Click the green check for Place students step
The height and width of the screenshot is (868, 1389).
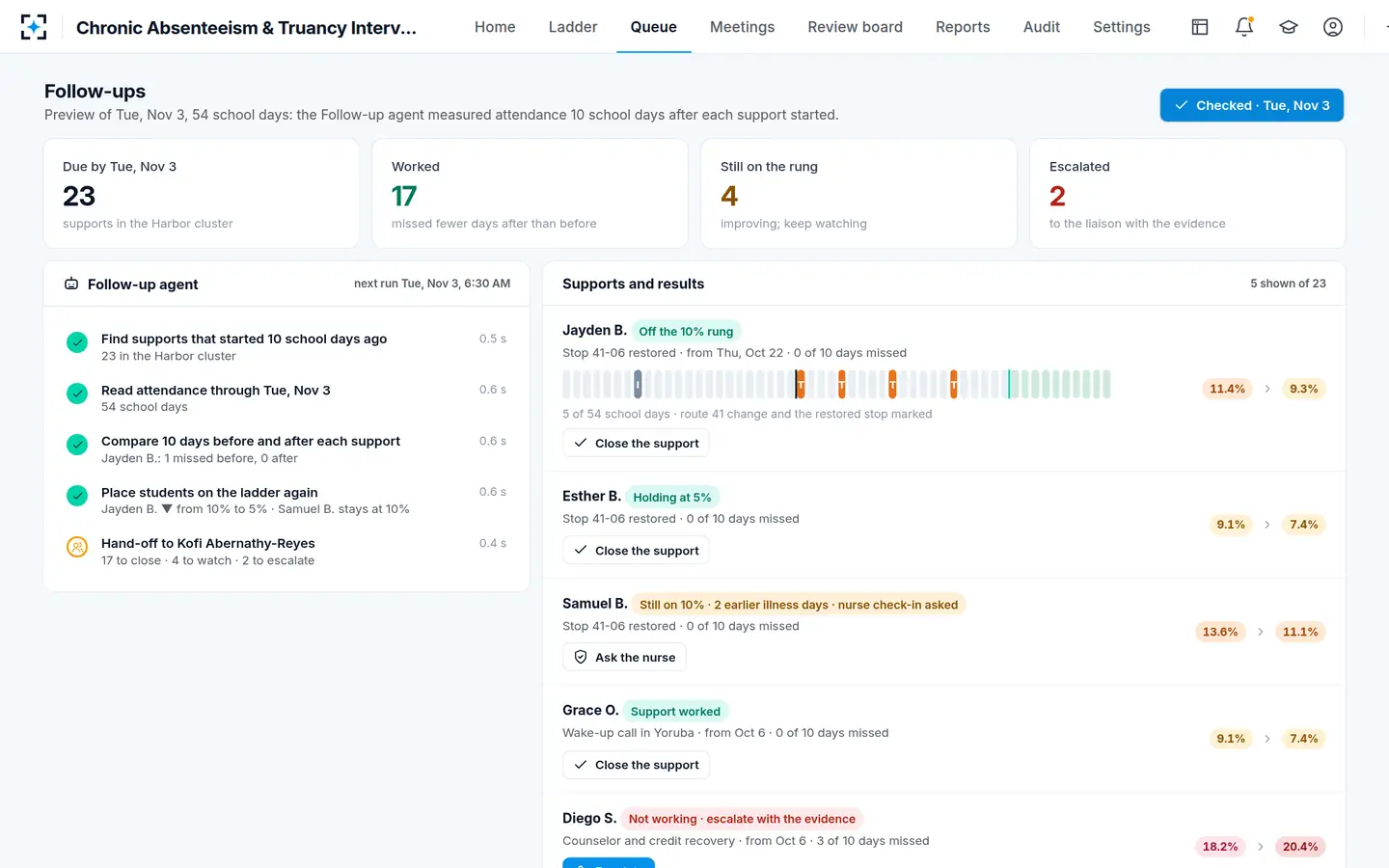click(x=77, y=496)
